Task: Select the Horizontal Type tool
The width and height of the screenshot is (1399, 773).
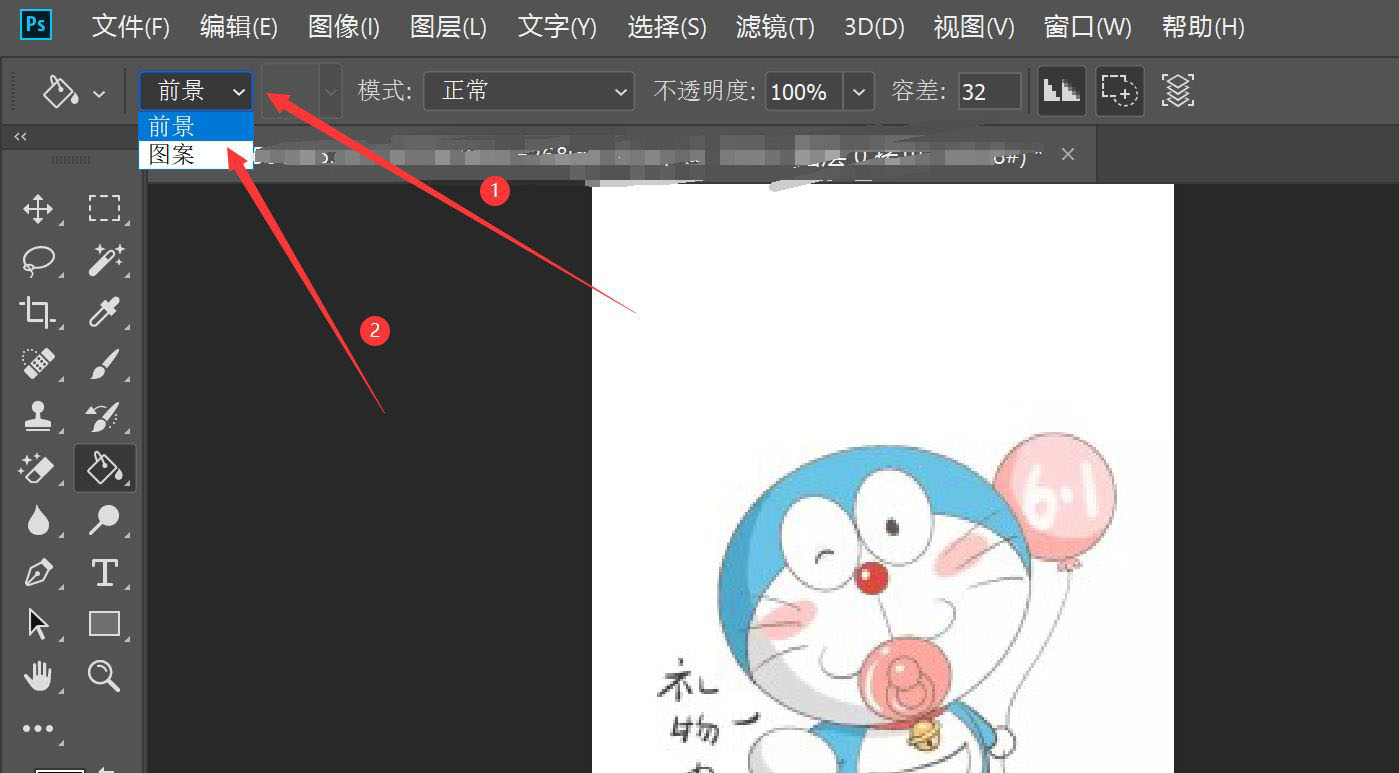Action: [104, 573]
